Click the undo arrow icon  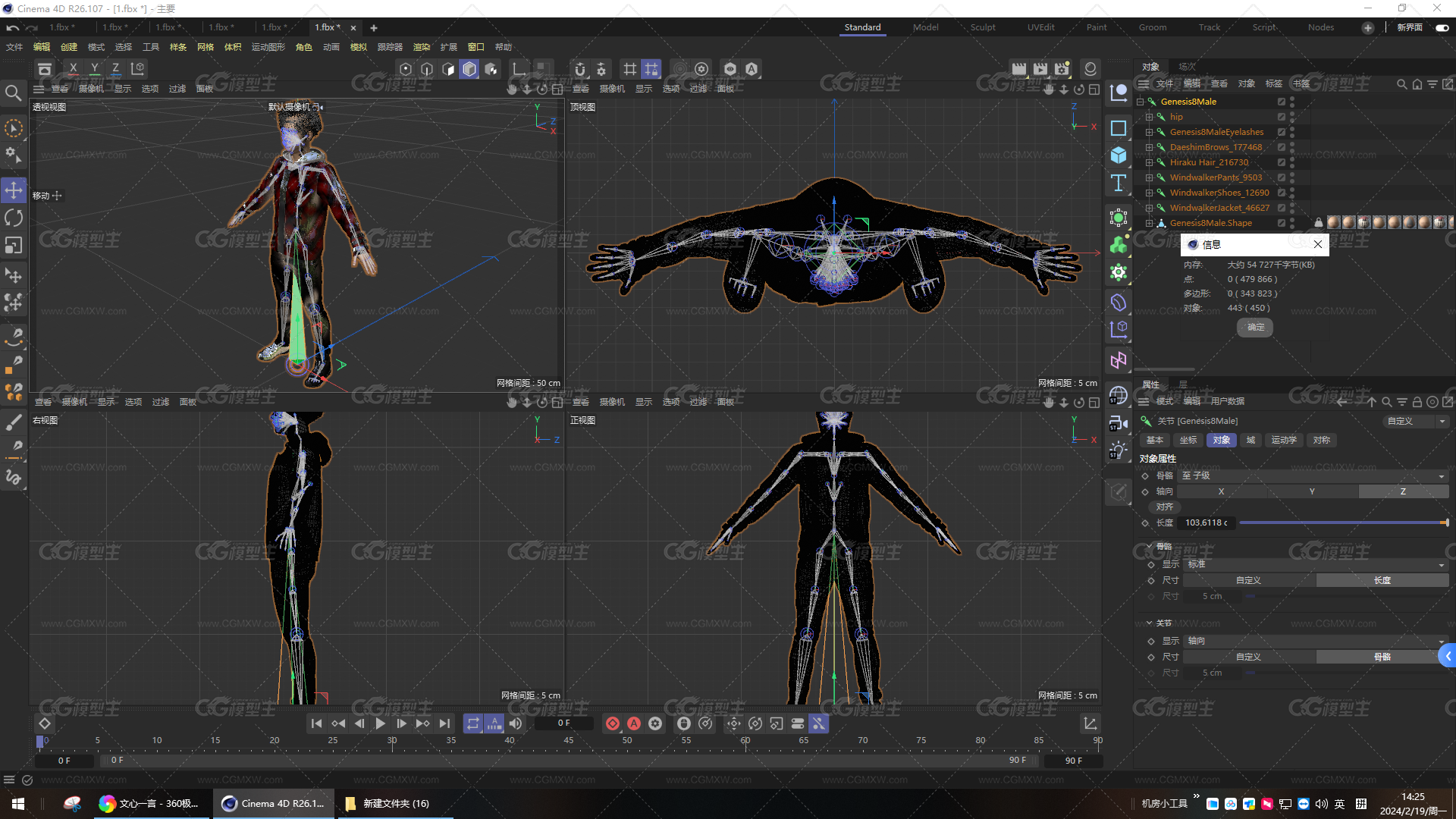pos(12,27)
